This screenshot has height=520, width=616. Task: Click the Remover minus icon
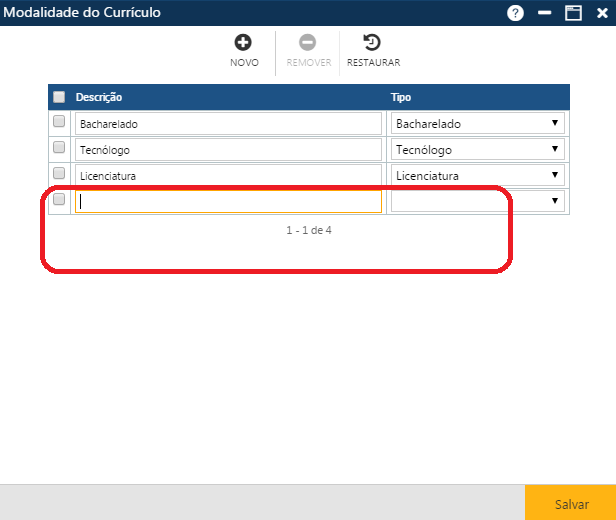click(308, 43)
